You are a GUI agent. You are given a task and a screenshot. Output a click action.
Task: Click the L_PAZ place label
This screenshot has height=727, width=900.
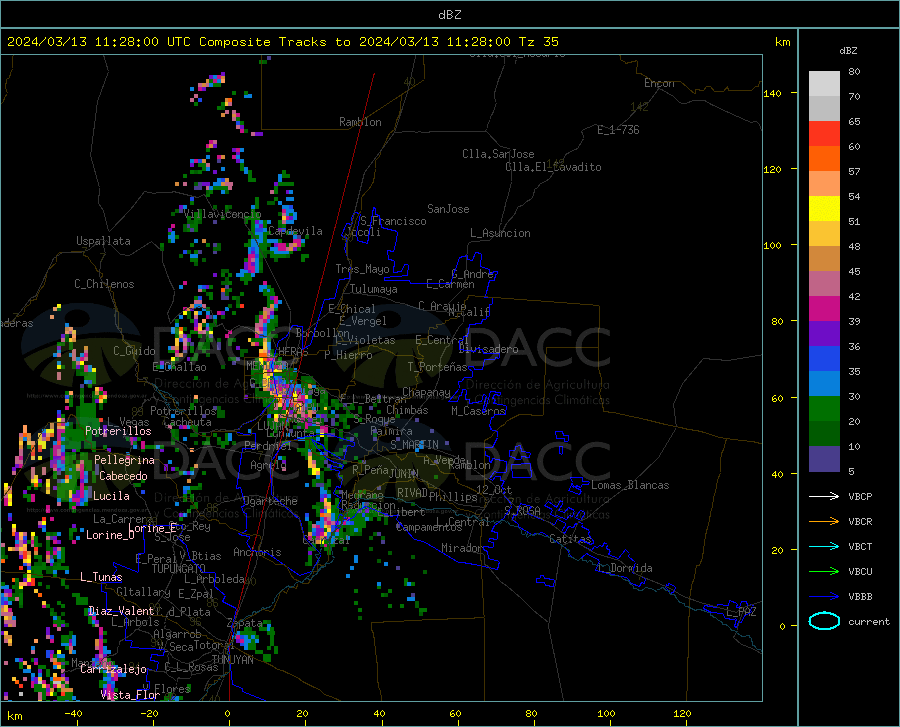pos(741,612)
